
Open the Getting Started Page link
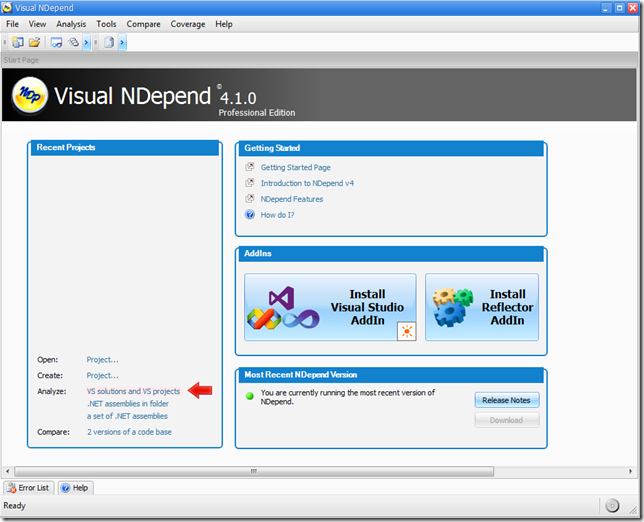point(296,167)
